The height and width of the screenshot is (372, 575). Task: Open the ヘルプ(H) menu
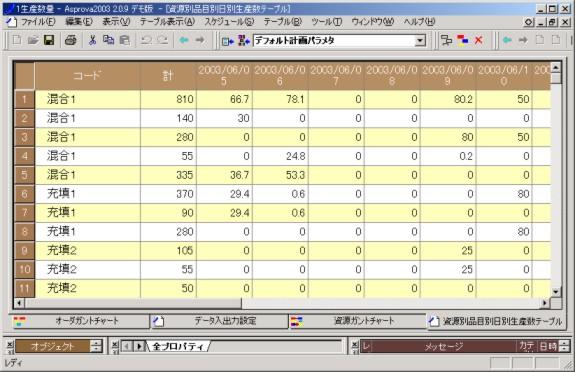coord(419,22)
